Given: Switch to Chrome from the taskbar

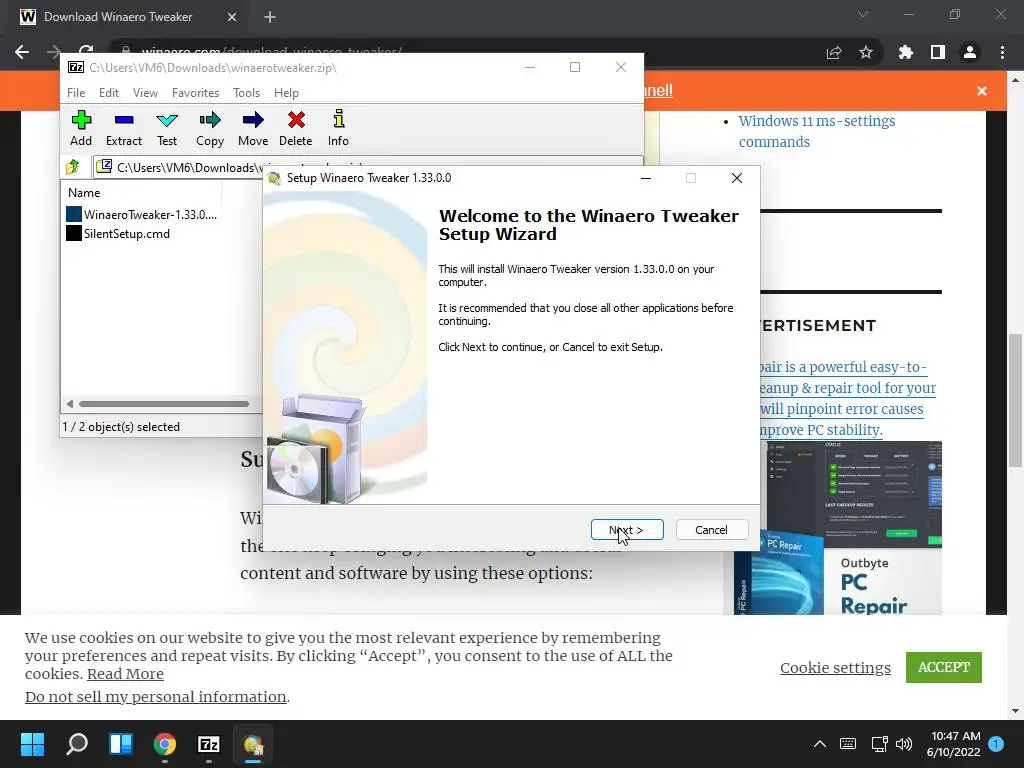Looking at the screenshot, I should click(165, 744).
